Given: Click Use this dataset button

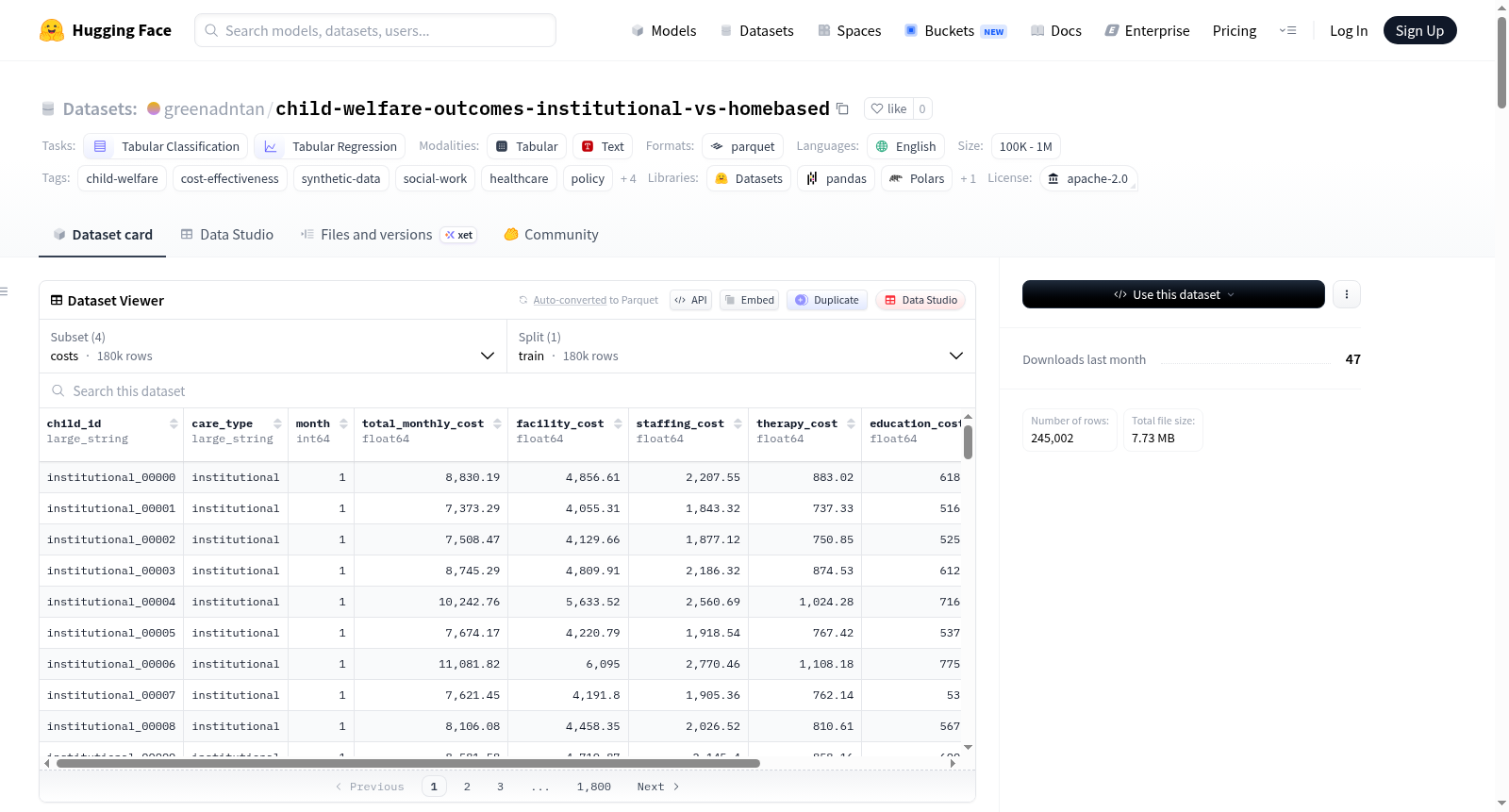Looking at the screenshot, I should [x=1173, y=294].
